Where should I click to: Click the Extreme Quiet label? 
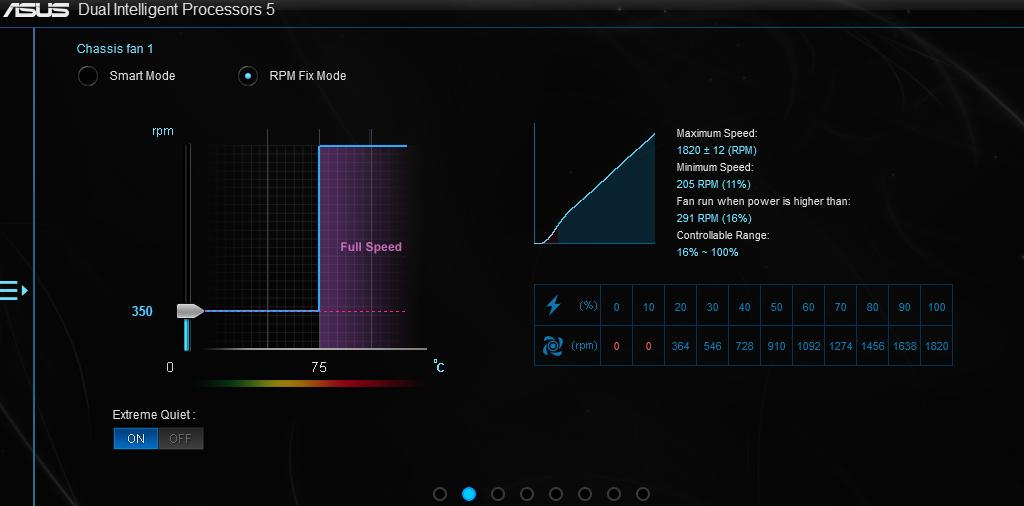pos(154,415)
